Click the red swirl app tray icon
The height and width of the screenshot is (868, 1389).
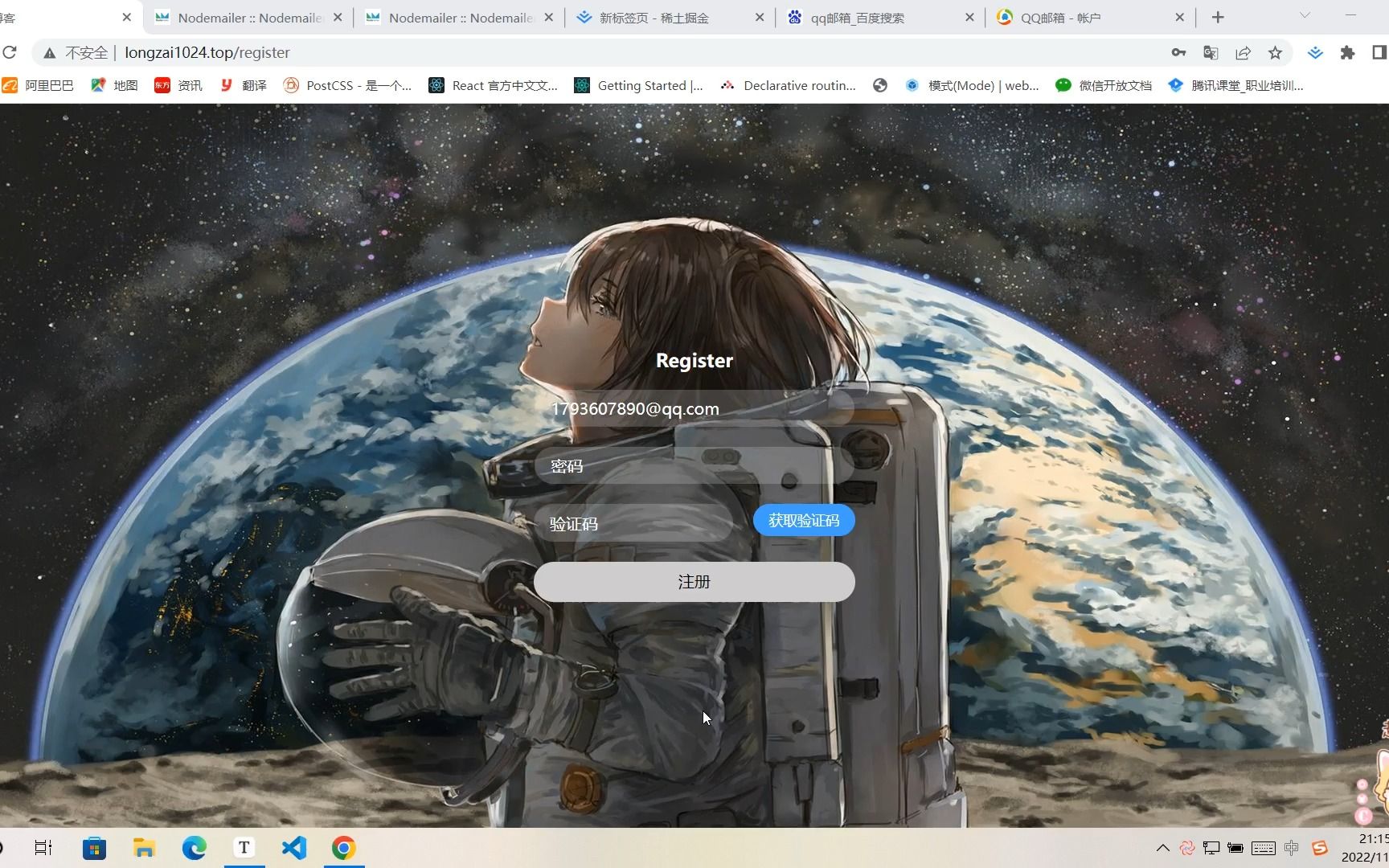click(1187, 848)
